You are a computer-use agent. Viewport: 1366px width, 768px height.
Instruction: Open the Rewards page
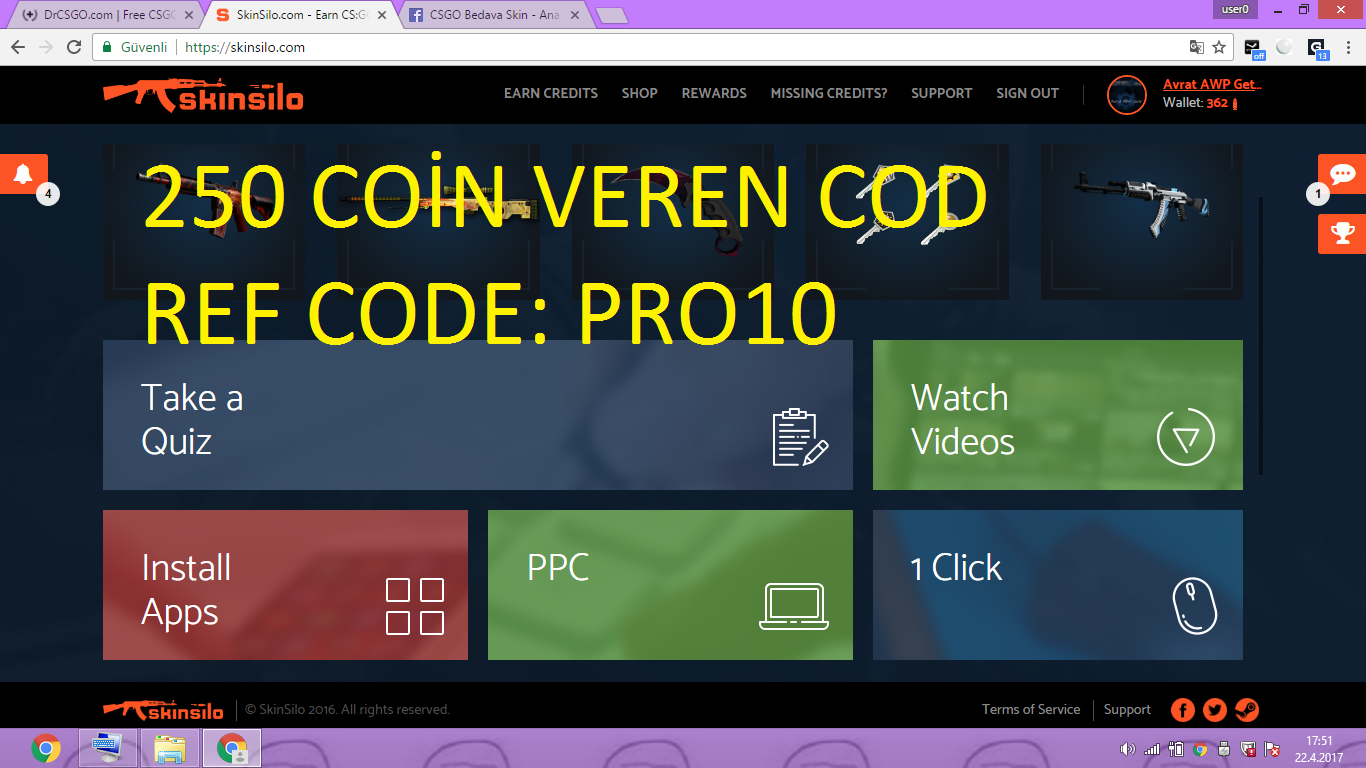coord(714,93)
